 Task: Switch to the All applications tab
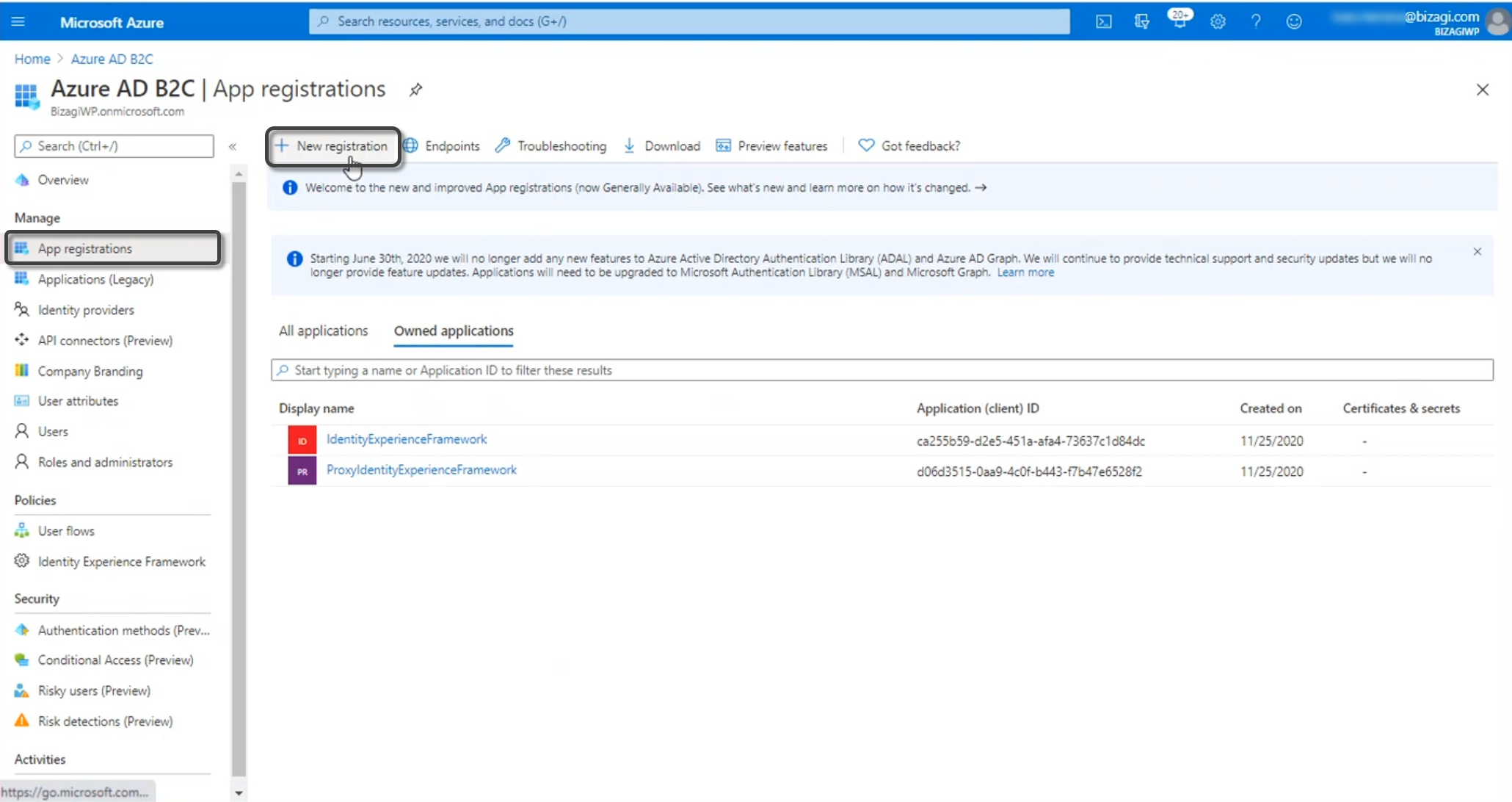(x=323, y=331)
